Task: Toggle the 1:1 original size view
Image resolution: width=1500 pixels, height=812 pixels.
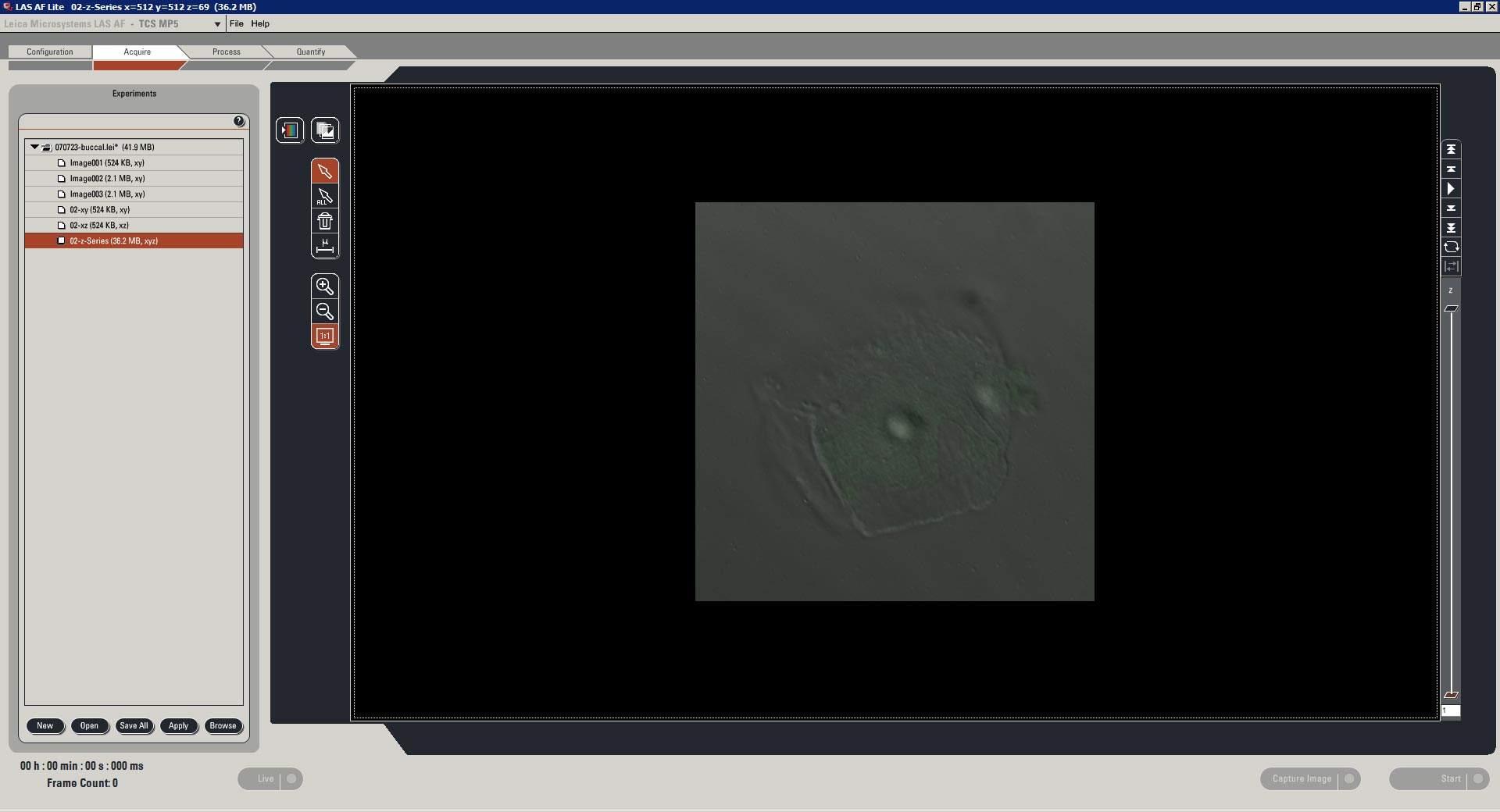Action: pyautogui.click(x=325, y=337)
